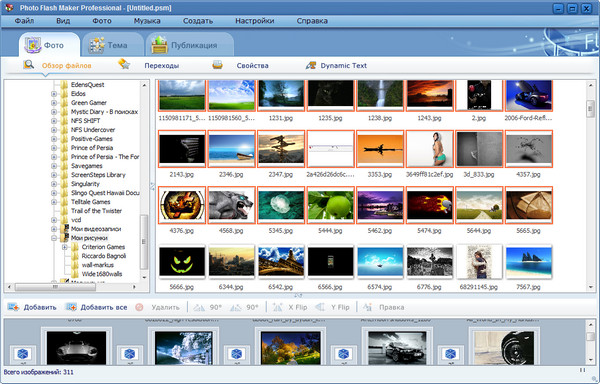Select the EdensQuest folder

click(x=87, y=85)
